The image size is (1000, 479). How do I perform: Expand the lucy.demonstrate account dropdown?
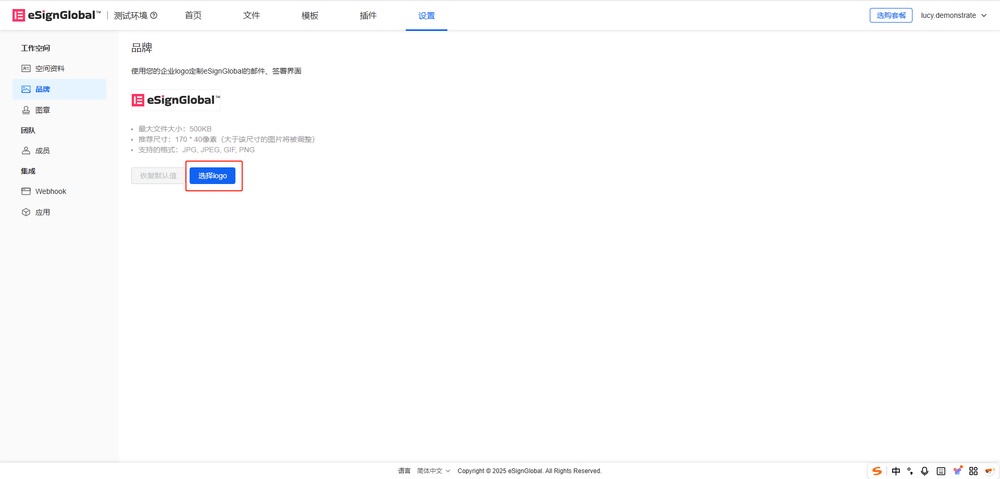[953, 16]
